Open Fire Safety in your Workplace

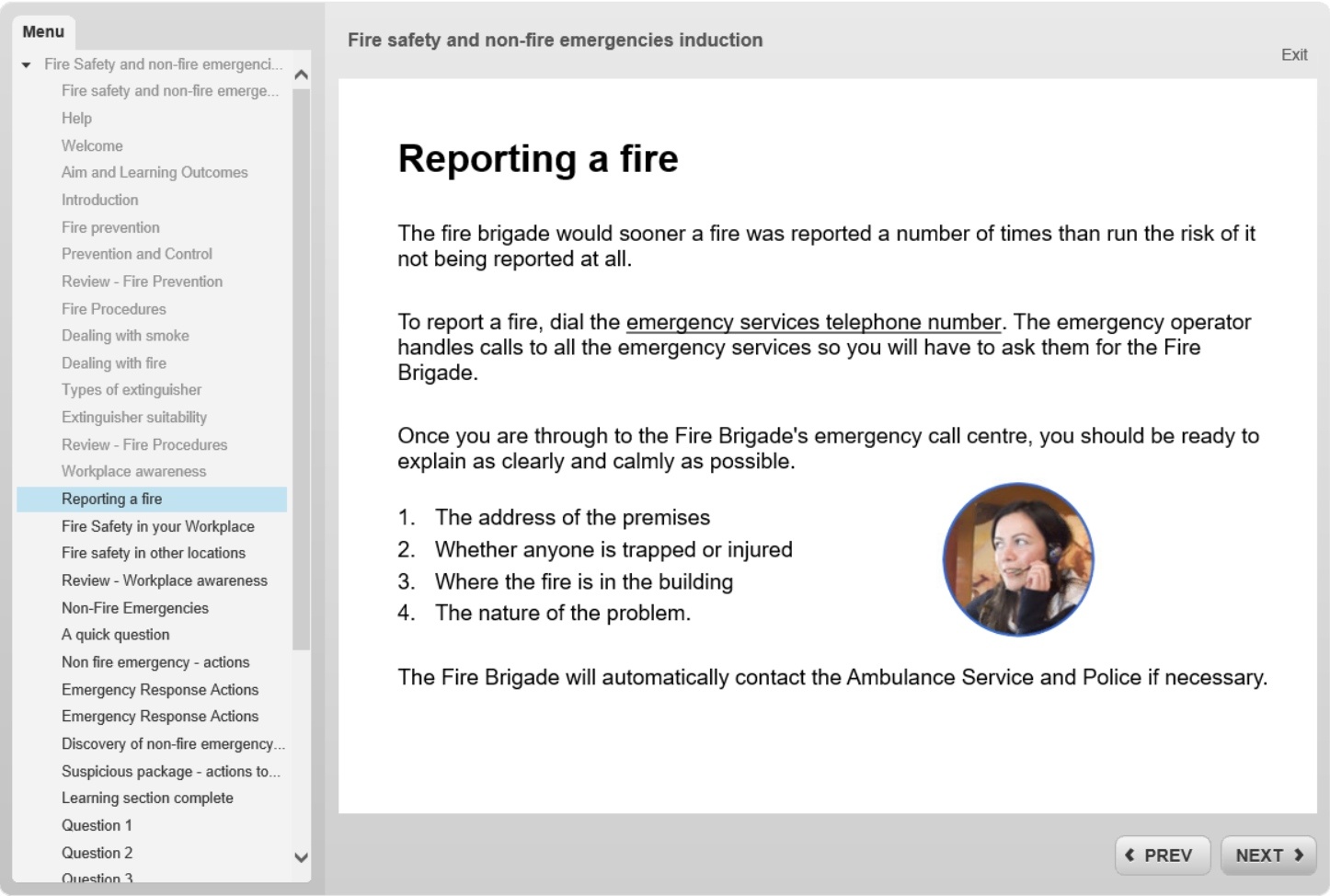pos(157,526)
